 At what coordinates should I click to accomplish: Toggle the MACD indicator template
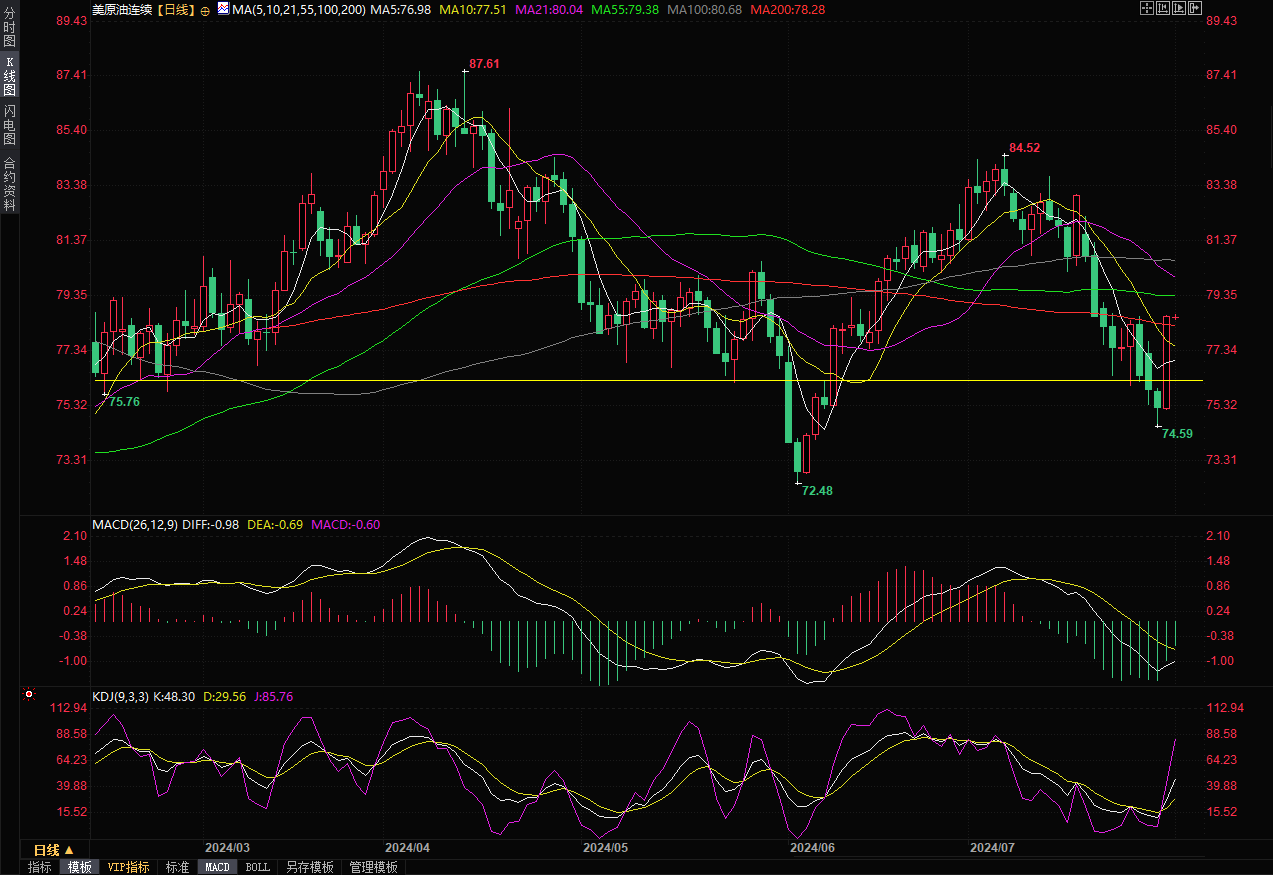pos(217,867)
